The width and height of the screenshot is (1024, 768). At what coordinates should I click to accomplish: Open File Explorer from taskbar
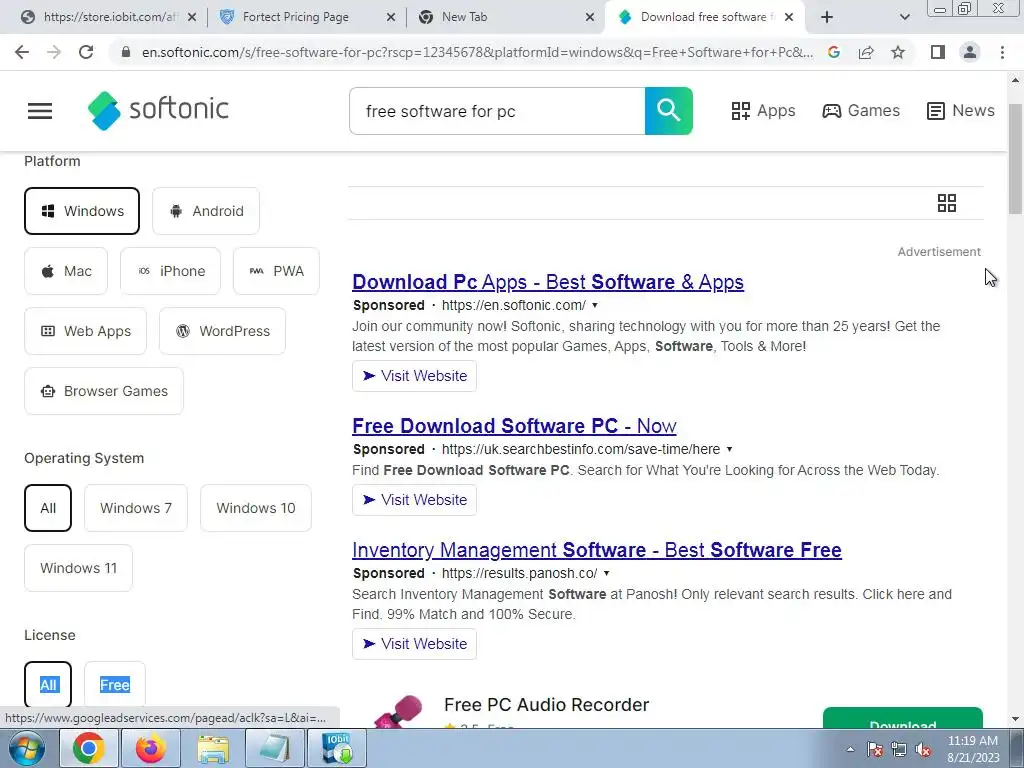click(212, 748)
